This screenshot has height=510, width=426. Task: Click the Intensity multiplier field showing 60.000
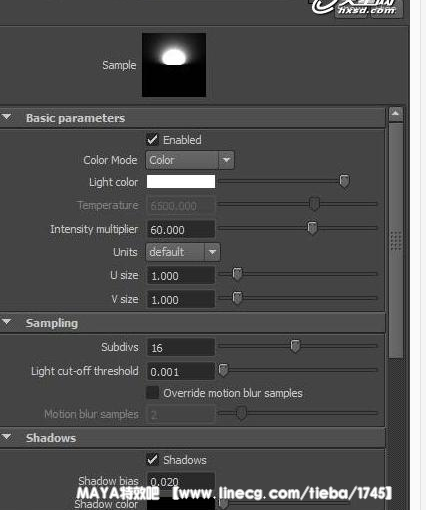(x=181, y=229)
